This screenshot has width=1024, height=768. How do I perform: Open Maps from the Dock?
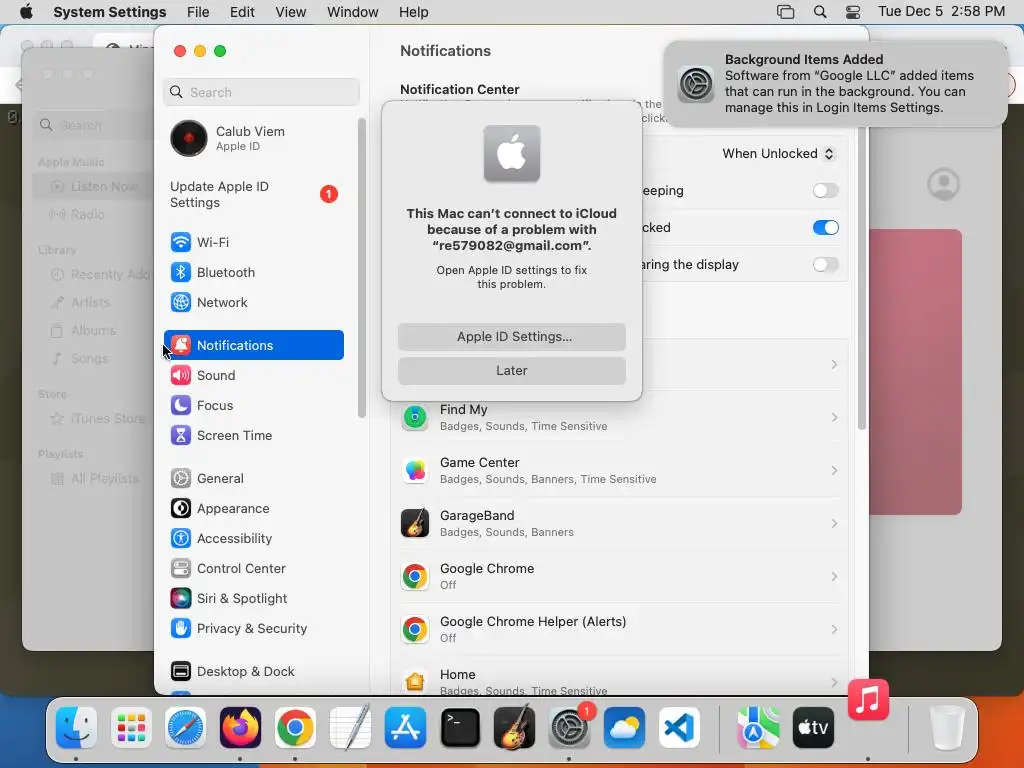click(758, 728)
